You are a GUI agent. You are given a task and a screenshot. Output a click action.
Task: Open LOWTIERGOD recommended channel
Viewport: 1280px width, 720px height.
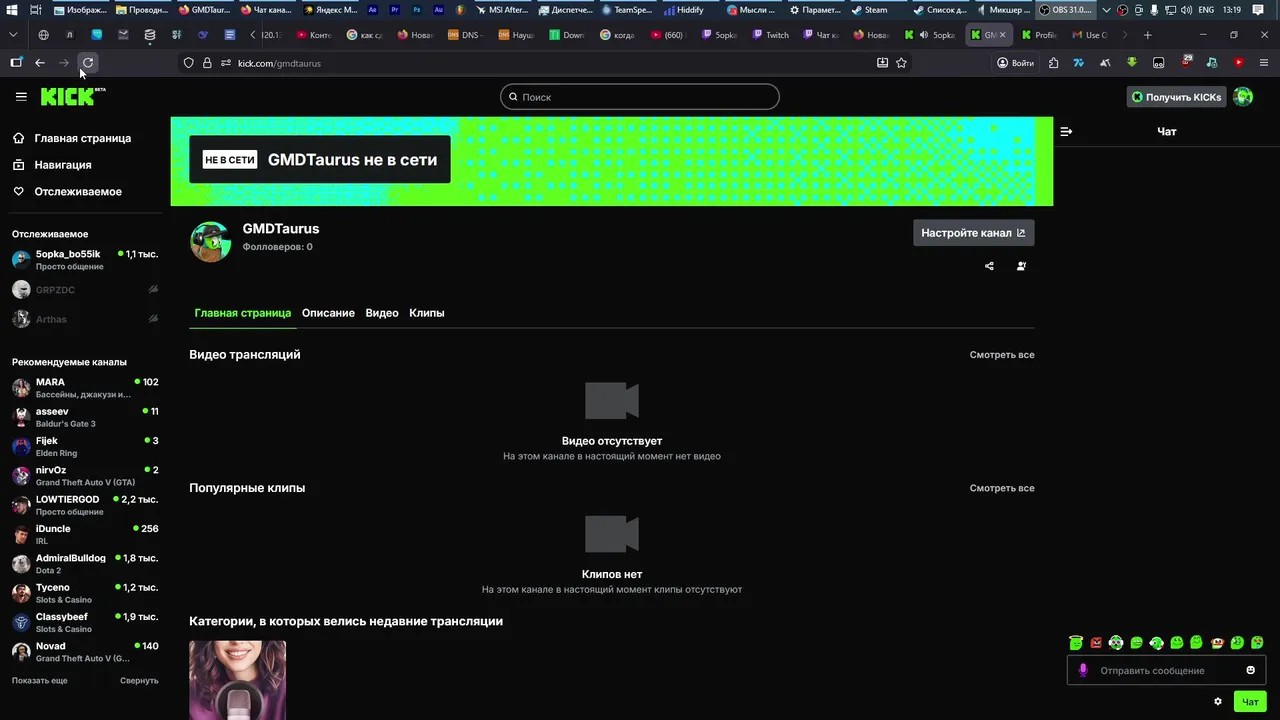point(85,505)
